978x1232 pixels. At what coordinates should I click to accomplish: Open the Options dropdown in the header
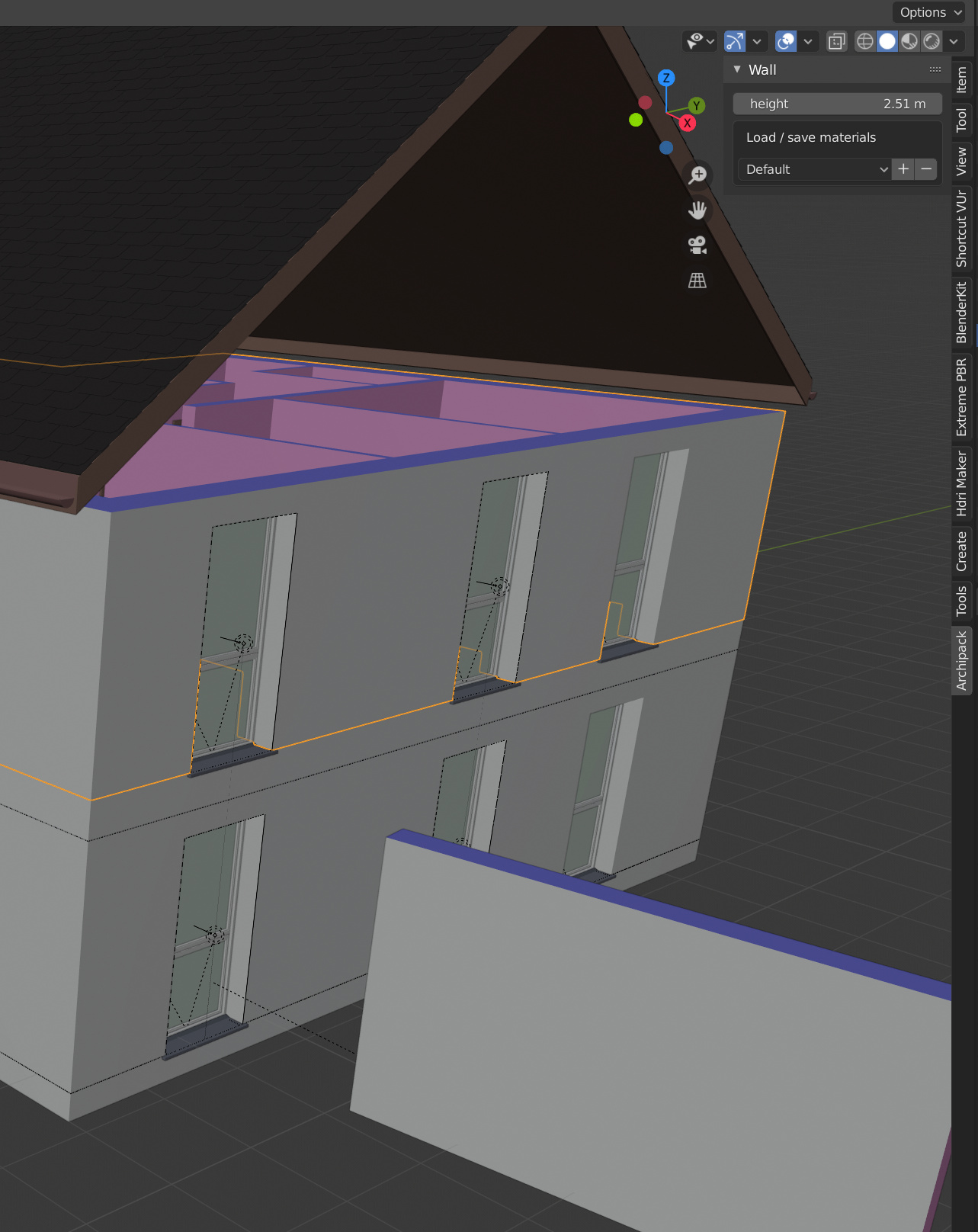931,12
